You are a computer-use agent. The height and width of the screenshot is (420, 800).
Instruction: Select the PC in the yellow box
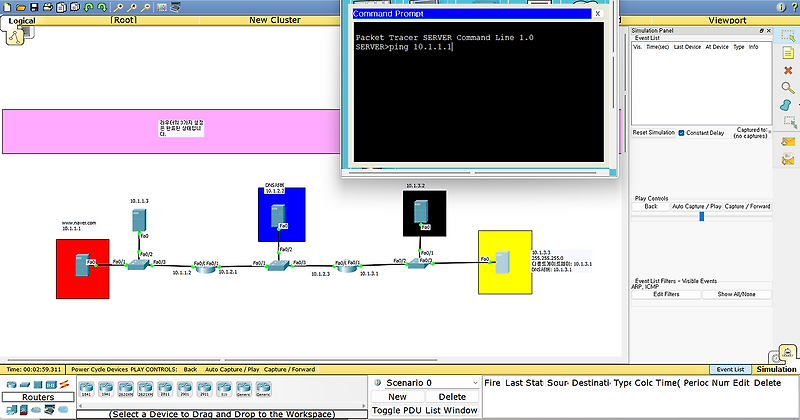(502, 262)
